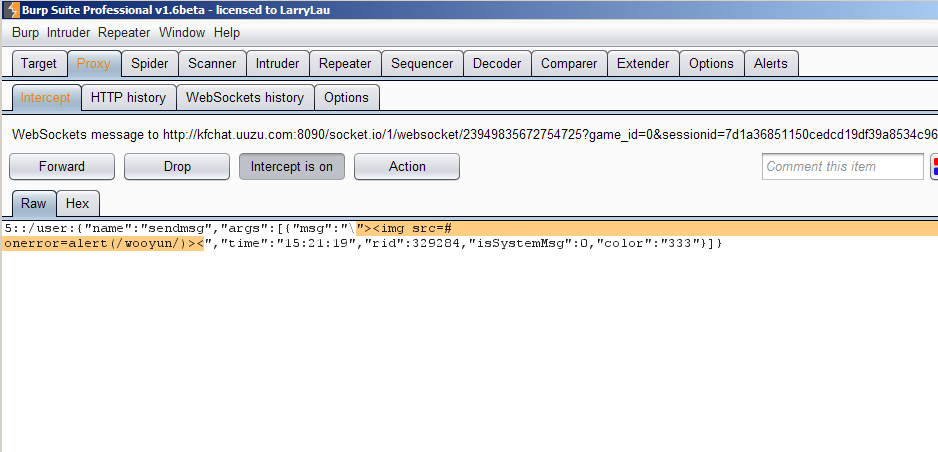Open the Intruder menu in menu bar

(x=68, y=33)
